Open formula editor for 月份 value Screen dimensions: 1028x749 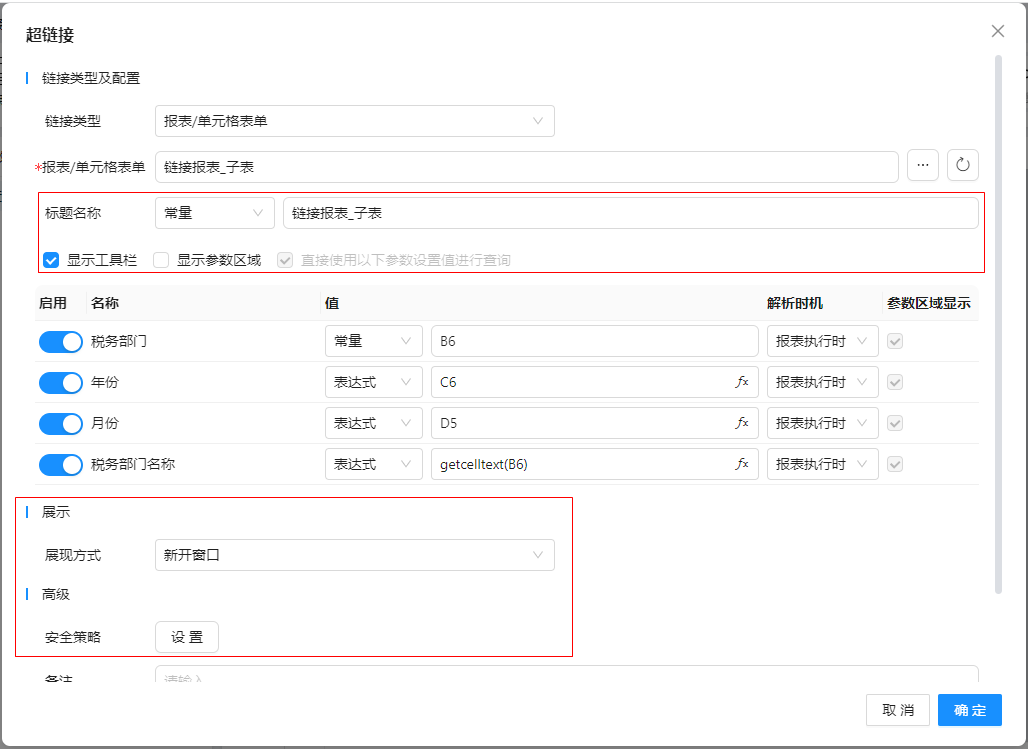pos(742,423)
